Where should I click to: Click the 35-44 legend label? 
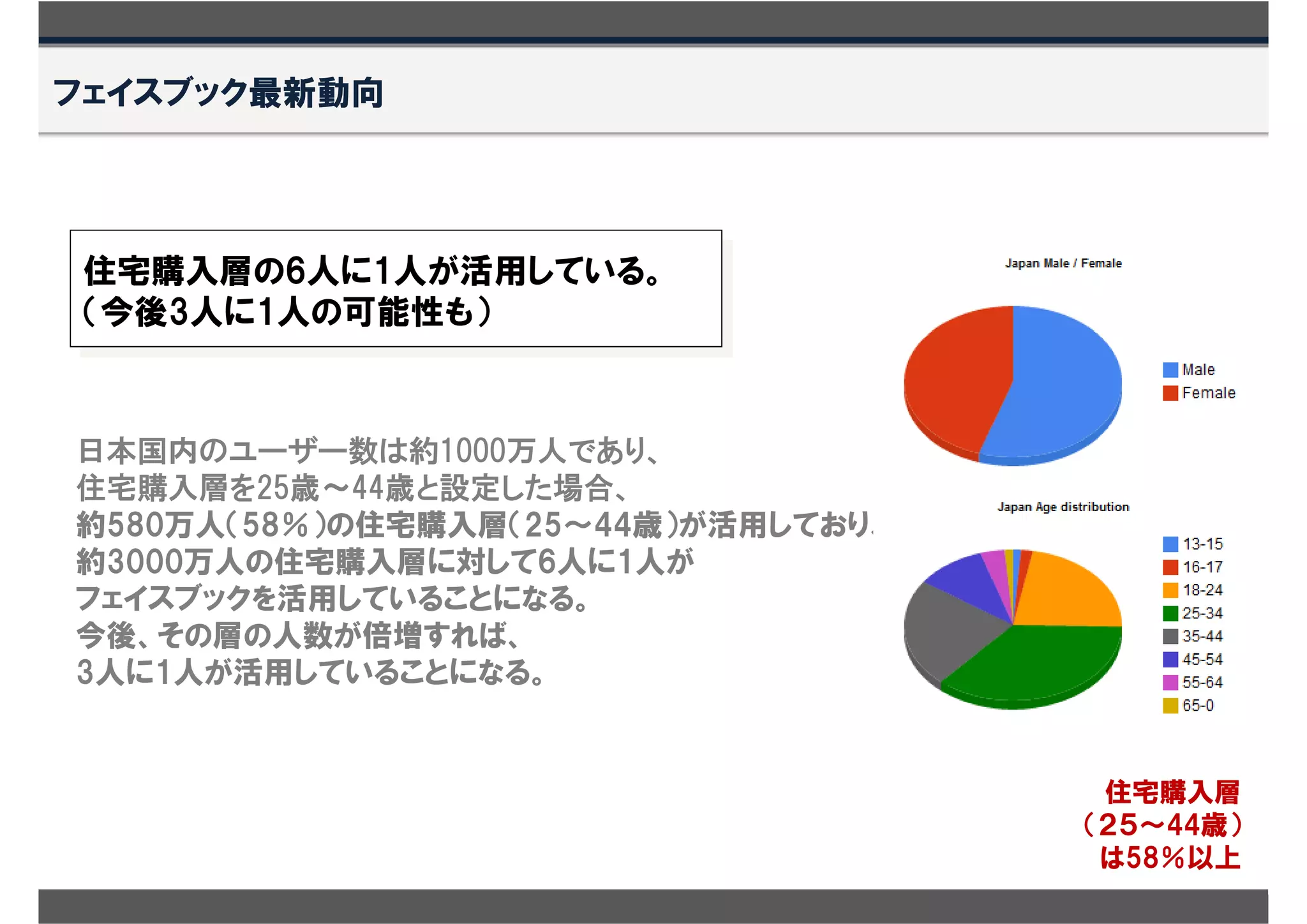tap(1202, 636)
